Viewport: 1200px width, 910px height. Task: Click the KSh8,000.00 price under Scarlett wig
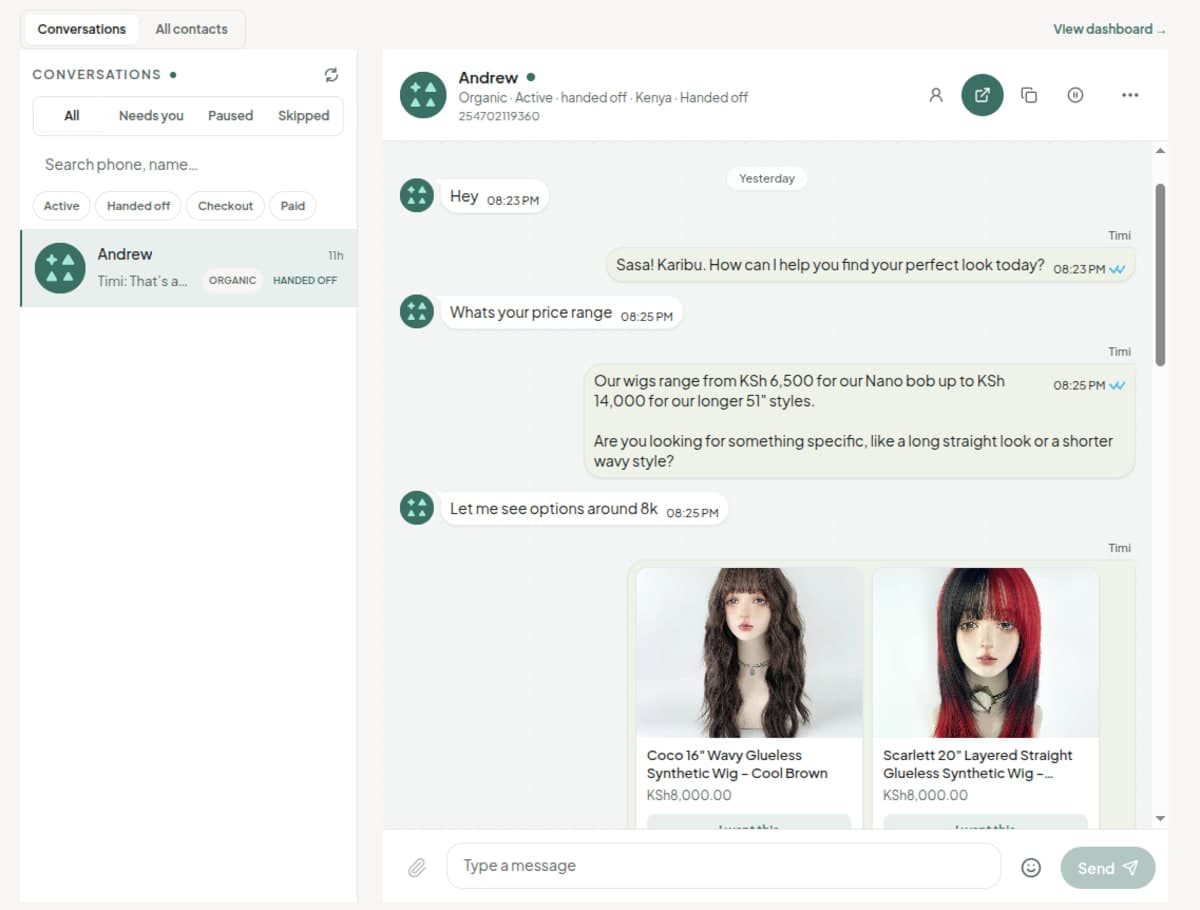[x=925, y=795]
